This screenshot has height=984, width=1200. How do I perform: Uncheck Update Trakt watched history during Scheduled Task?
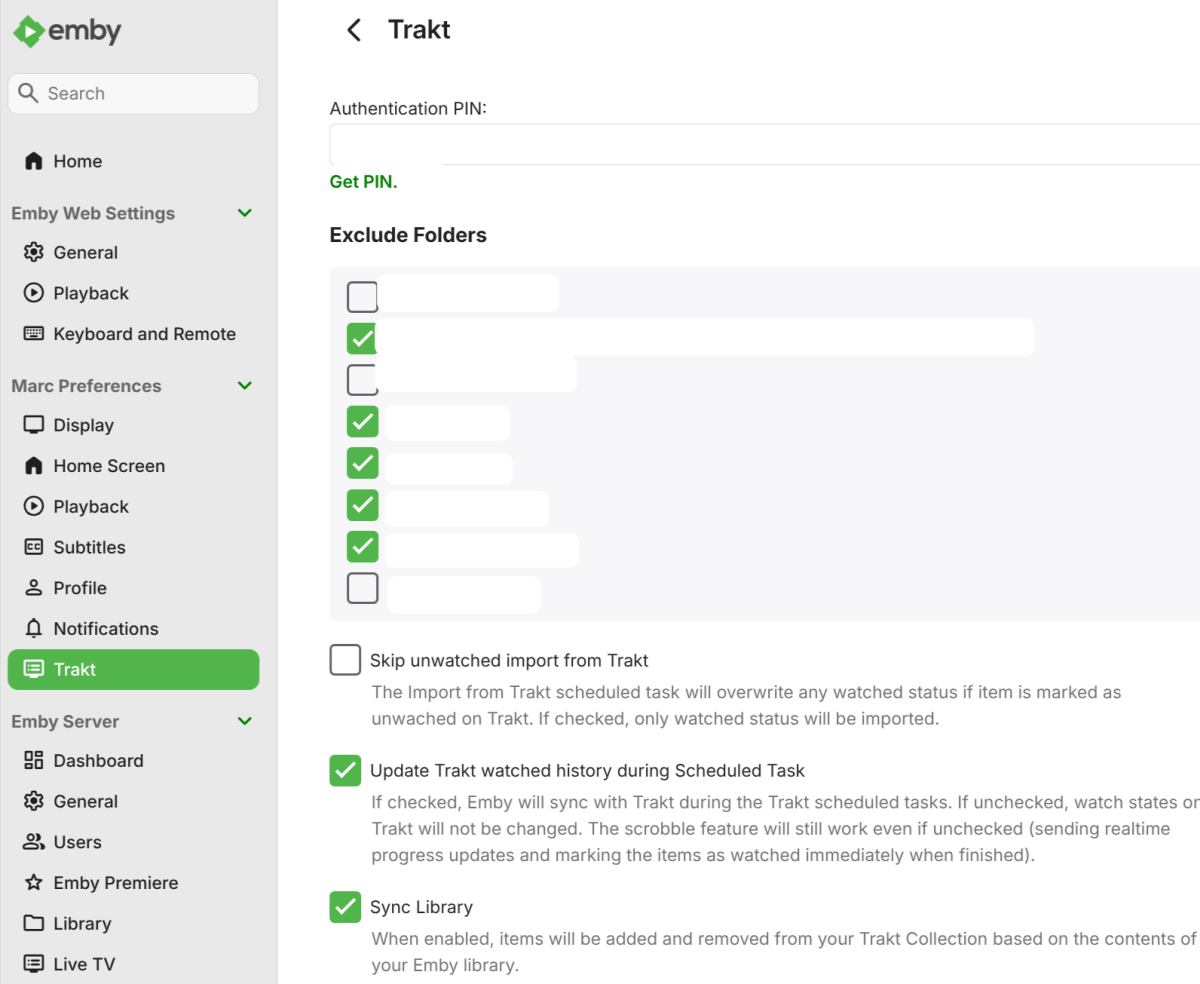tap(345, 770)
